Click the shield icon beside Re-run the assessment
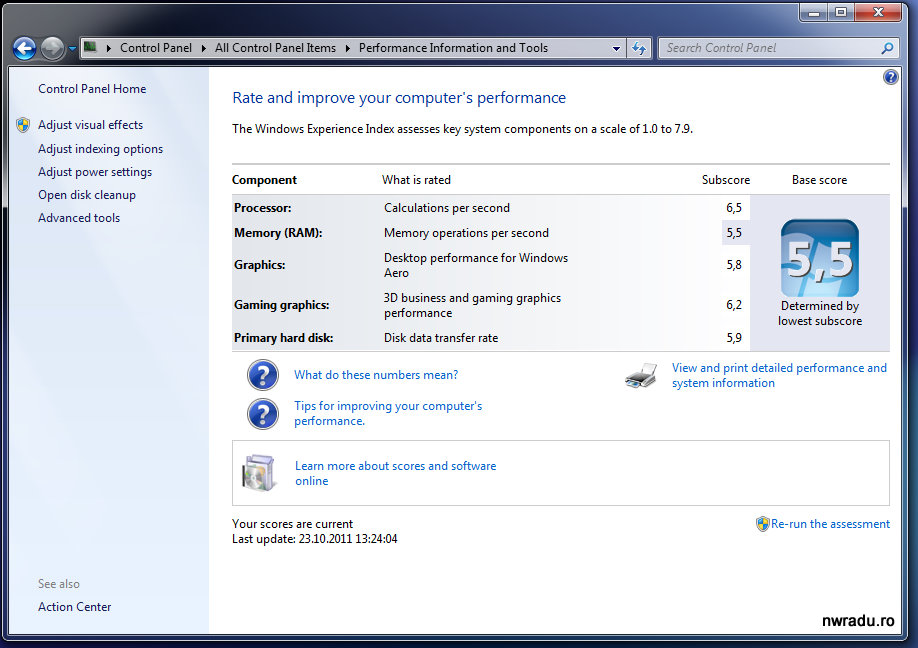The image size is (918, 648). [x=762, y=524]
